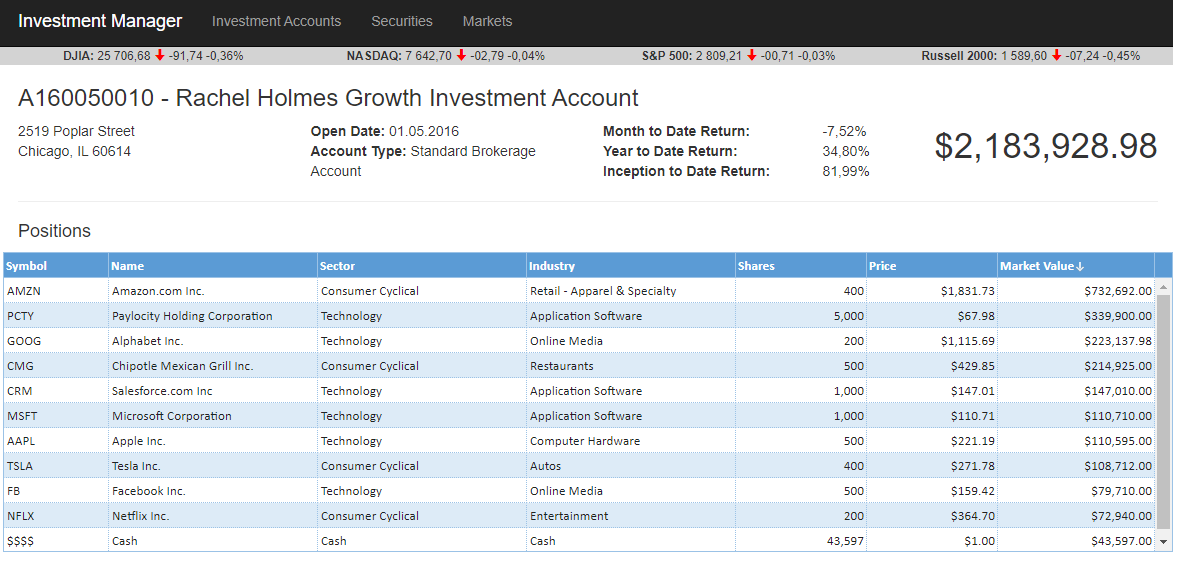
Task: Click the DJIA red down arrow
Action: point(159,55)
